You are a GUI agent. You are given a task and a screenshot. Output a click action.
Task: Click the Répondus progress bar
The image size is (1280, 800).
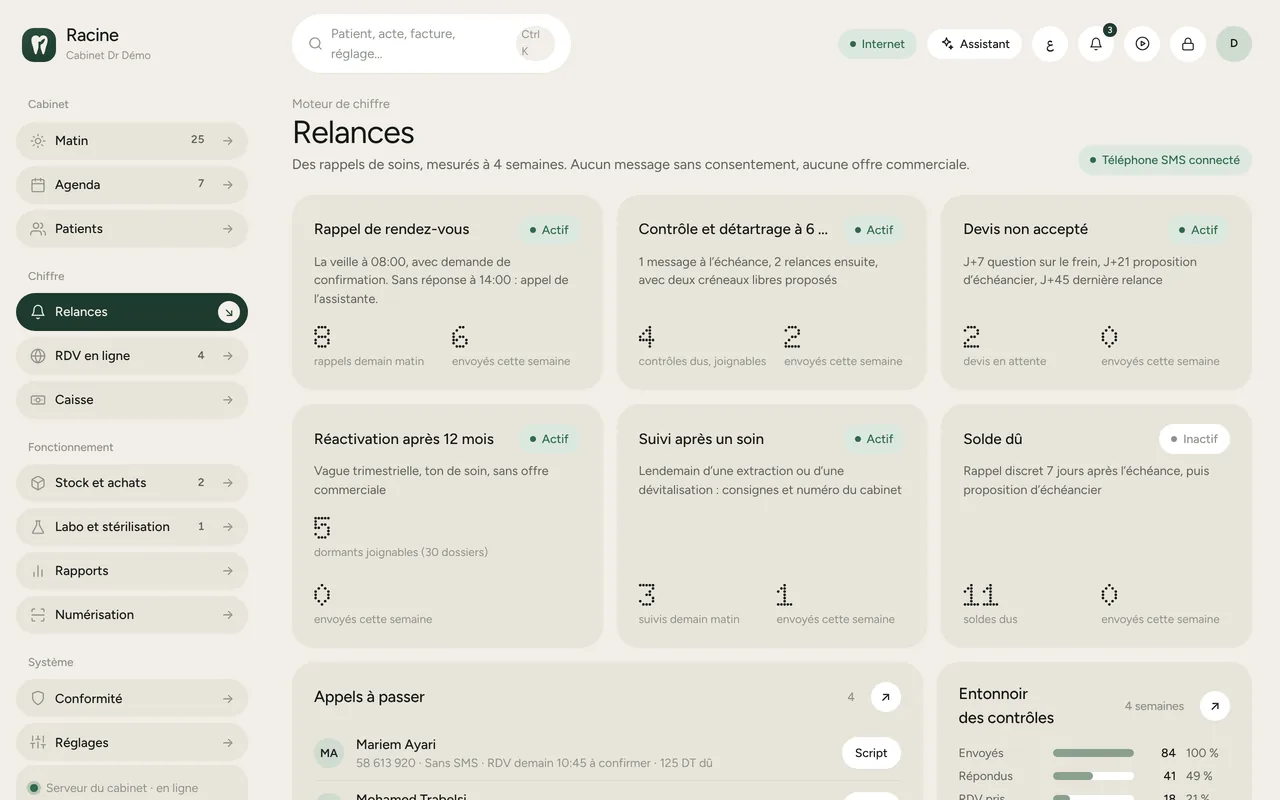[x=1093, y=776]
